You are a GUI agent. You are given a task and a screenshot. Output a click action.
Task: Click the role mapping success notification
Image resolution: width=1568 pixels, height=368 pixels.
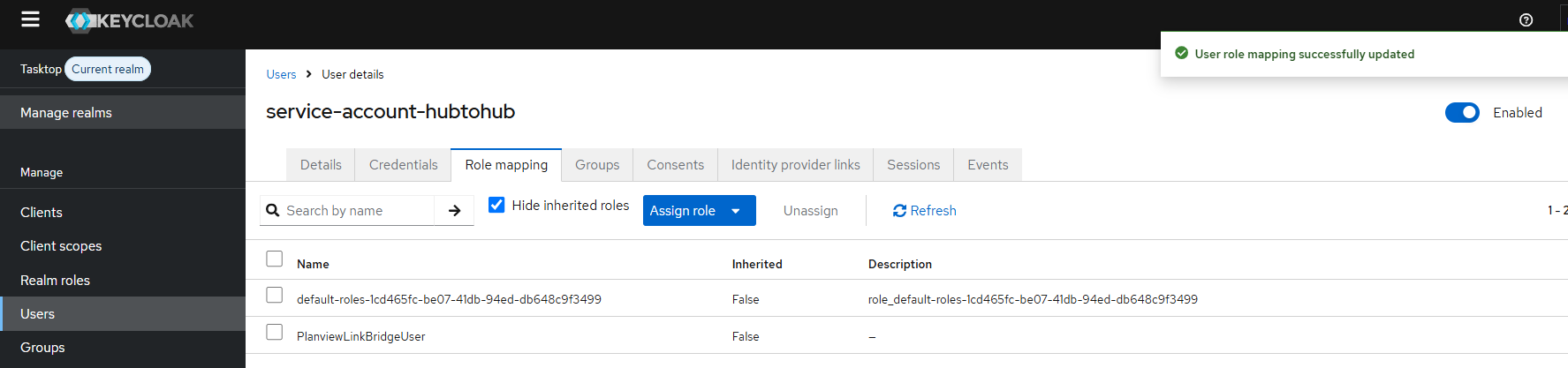(x=1364, y=54)
